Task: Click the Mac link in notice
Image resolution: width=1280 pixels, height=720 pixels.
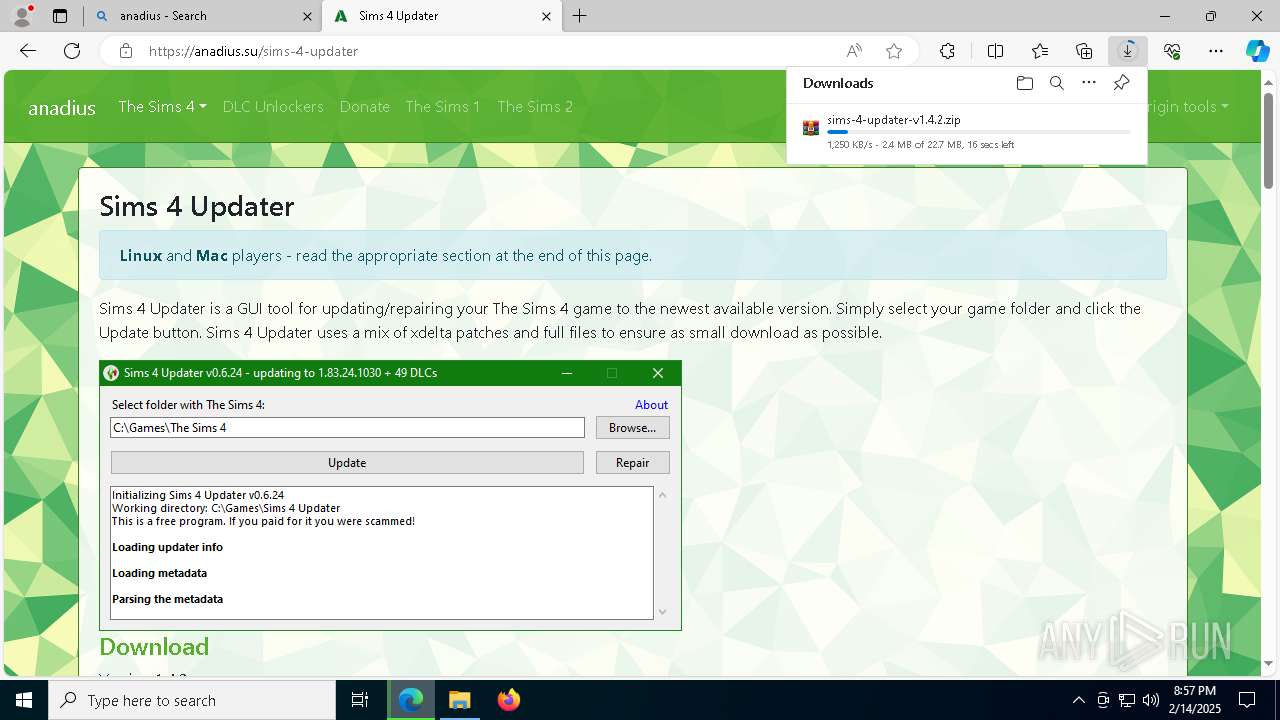Action: 212,255
